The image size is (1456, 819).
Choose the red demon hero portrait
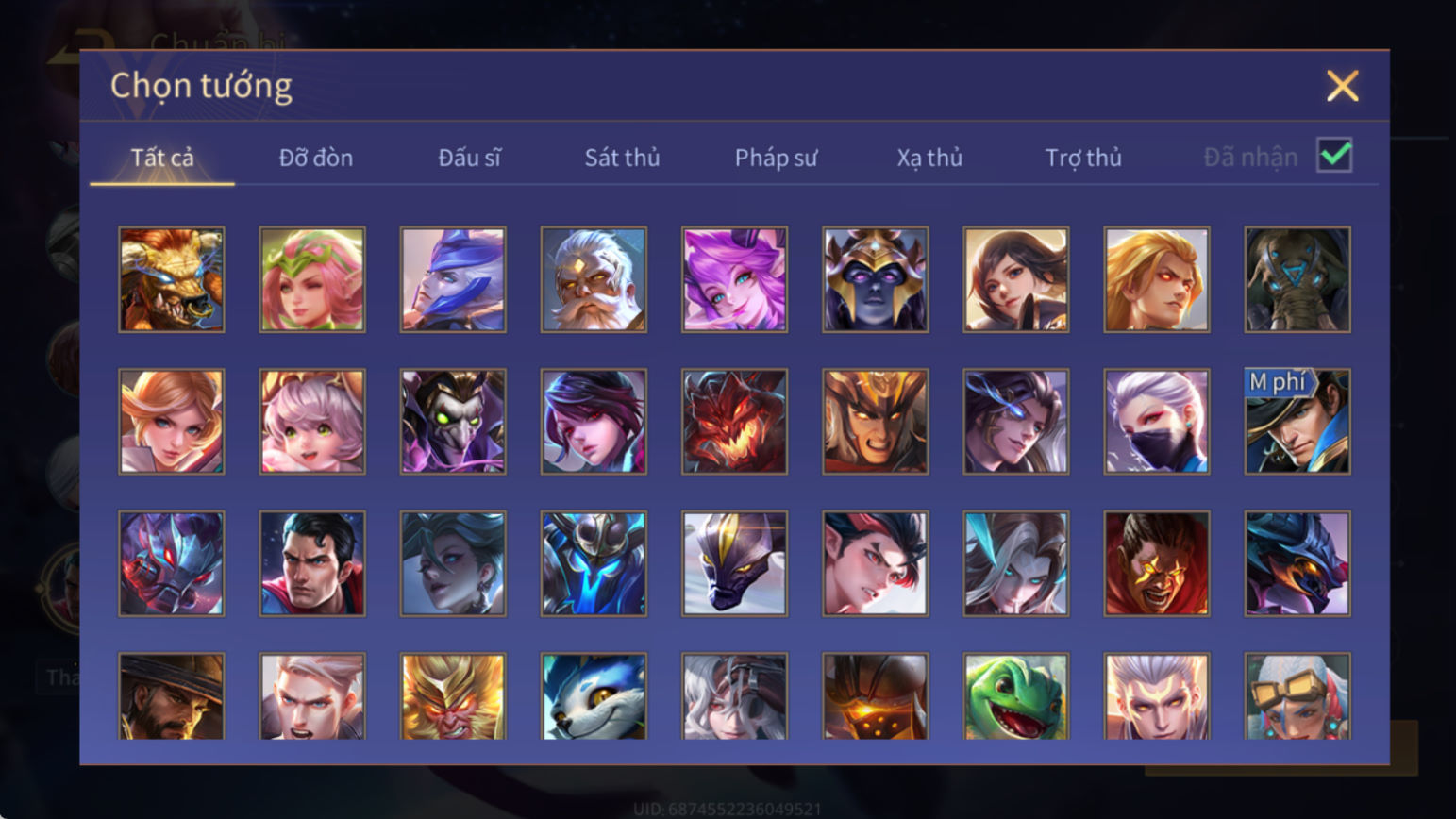coord(734,421)
